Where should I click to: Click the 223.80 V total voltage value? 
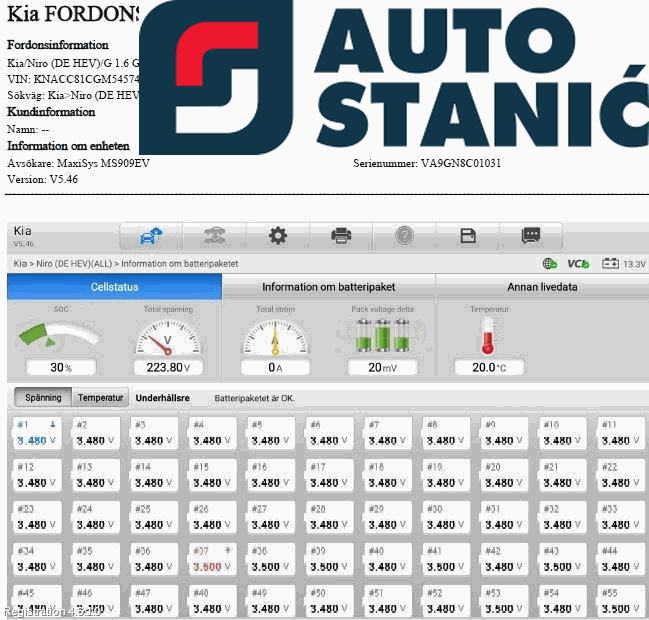[x=168, y=367]
